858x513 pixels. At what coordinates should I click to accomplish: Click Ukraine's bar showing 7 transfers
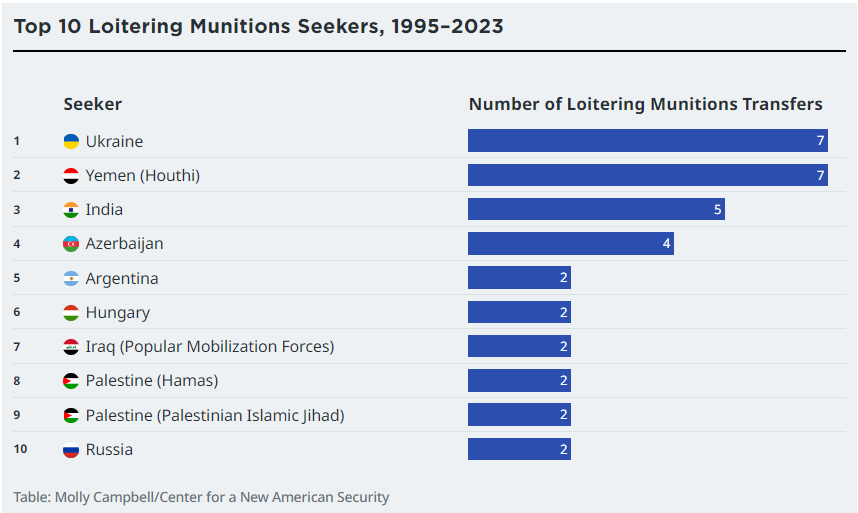[x=648, y=141]
